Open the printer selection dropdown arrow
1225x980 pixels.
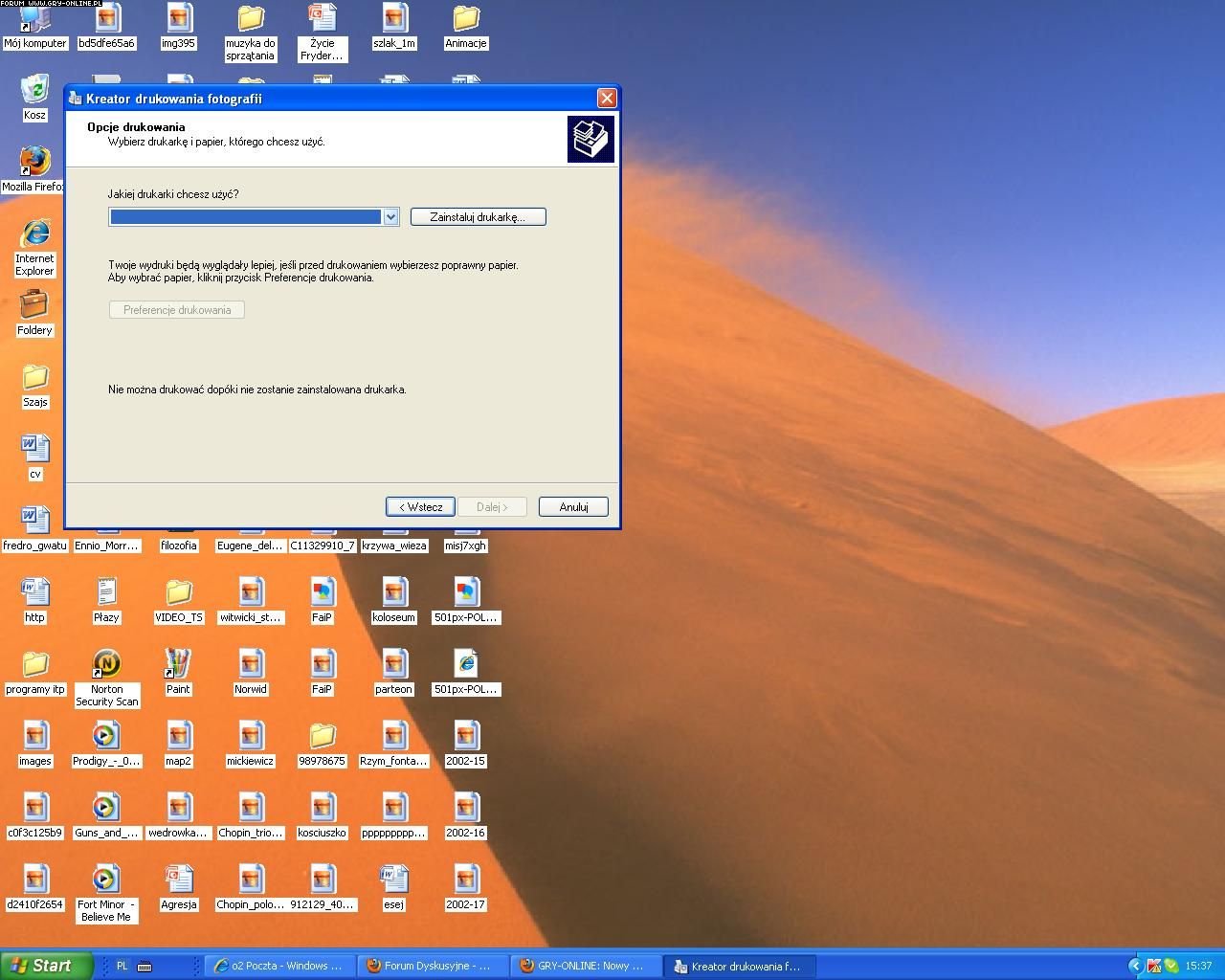(x=390, y=217)
